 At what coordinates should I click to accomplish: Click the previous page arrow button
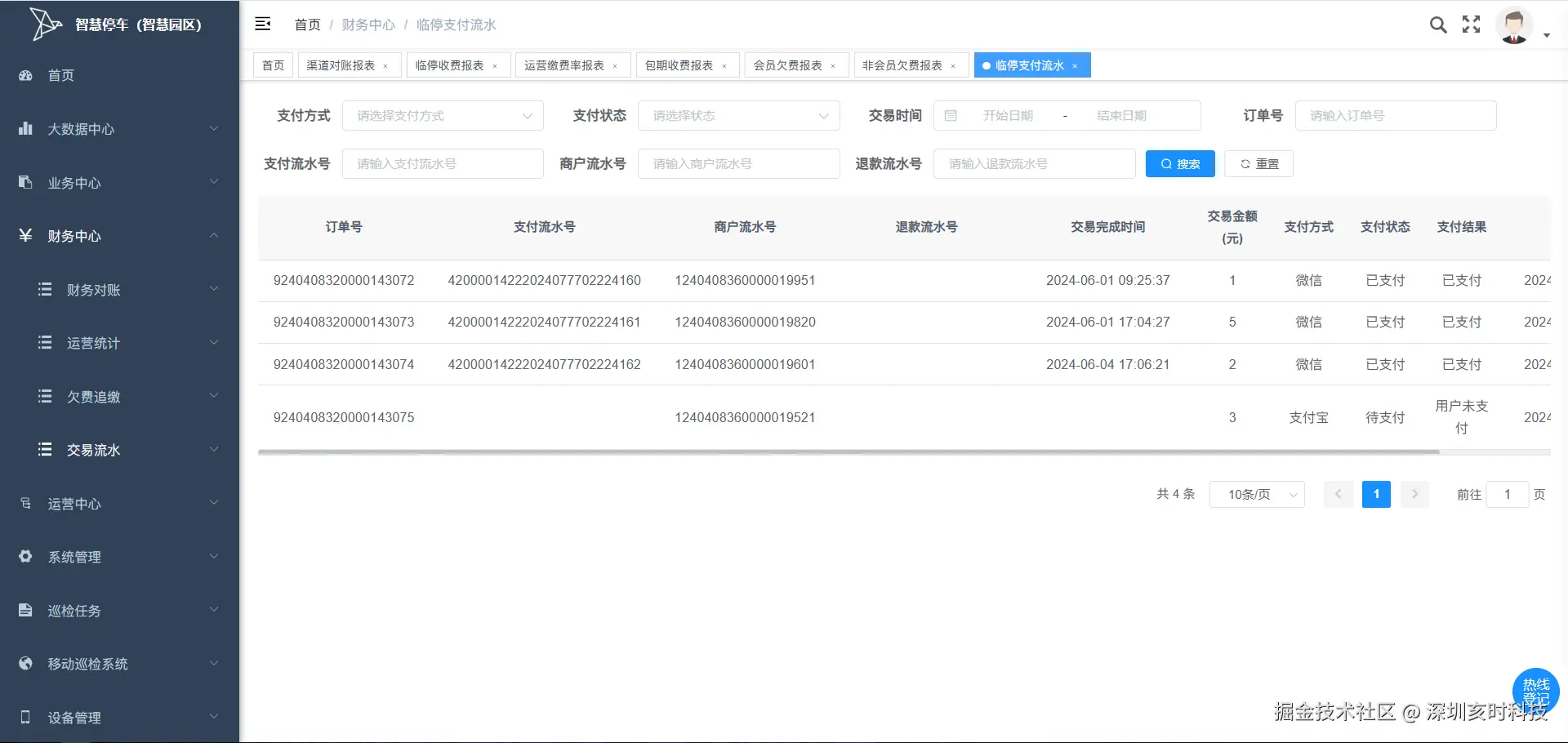pos(1339,494)
